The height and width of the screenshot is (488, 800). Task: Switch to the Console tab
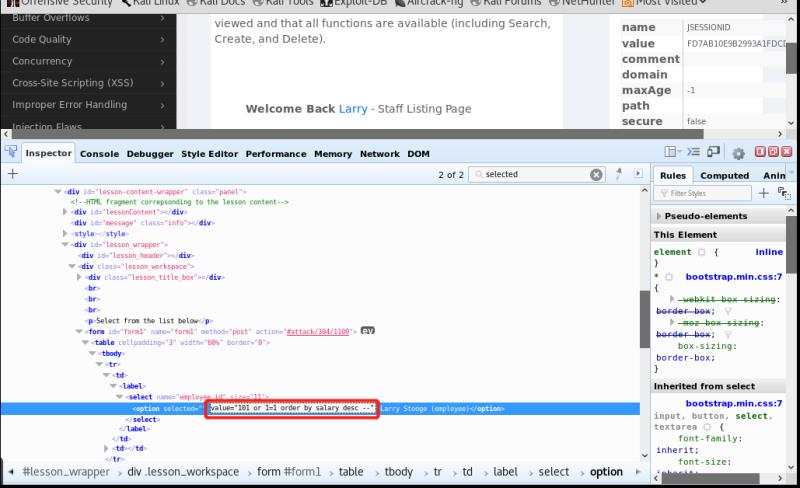click(x=99, y=154)
